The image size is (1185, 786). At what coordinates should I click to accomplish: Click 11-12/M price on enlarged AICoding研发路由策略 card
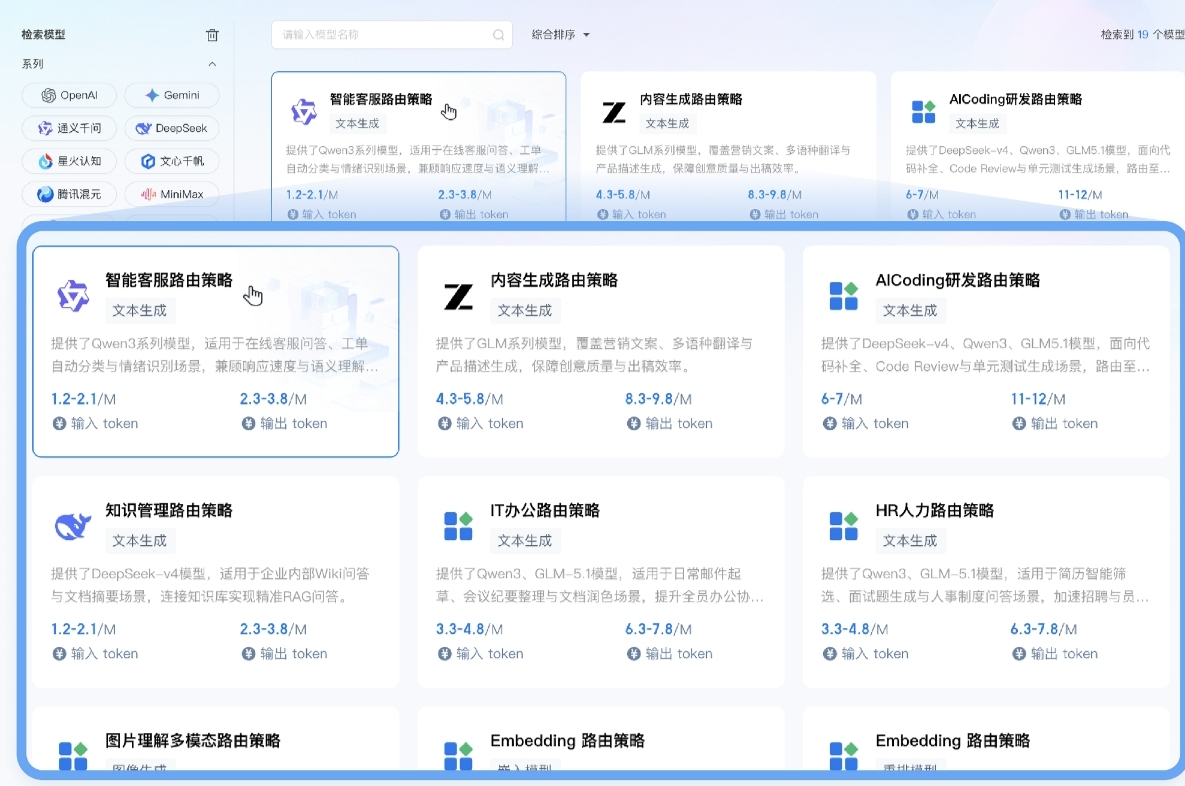(x=1038, y=398)
